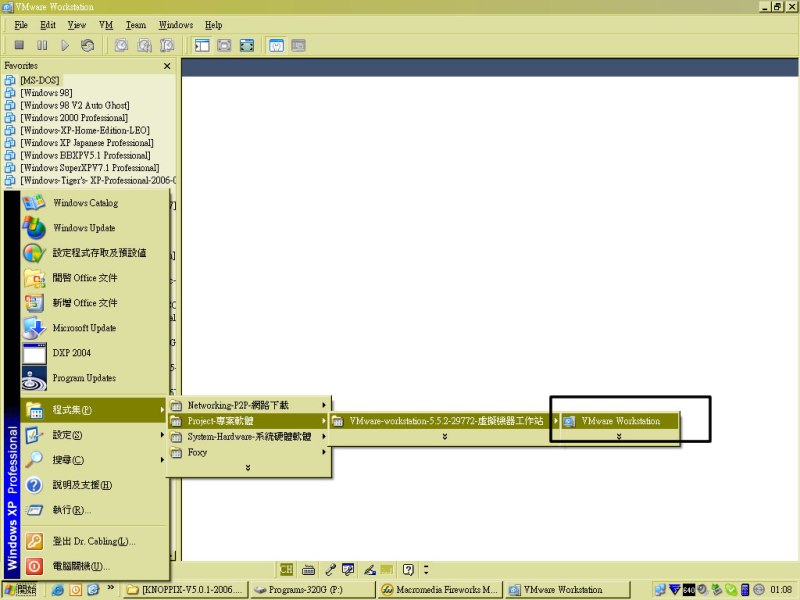Click the Power On play icon
Image resolution: width=800 pixels, height=600 pixels.
pyautogui.click(x=65, y=45)
